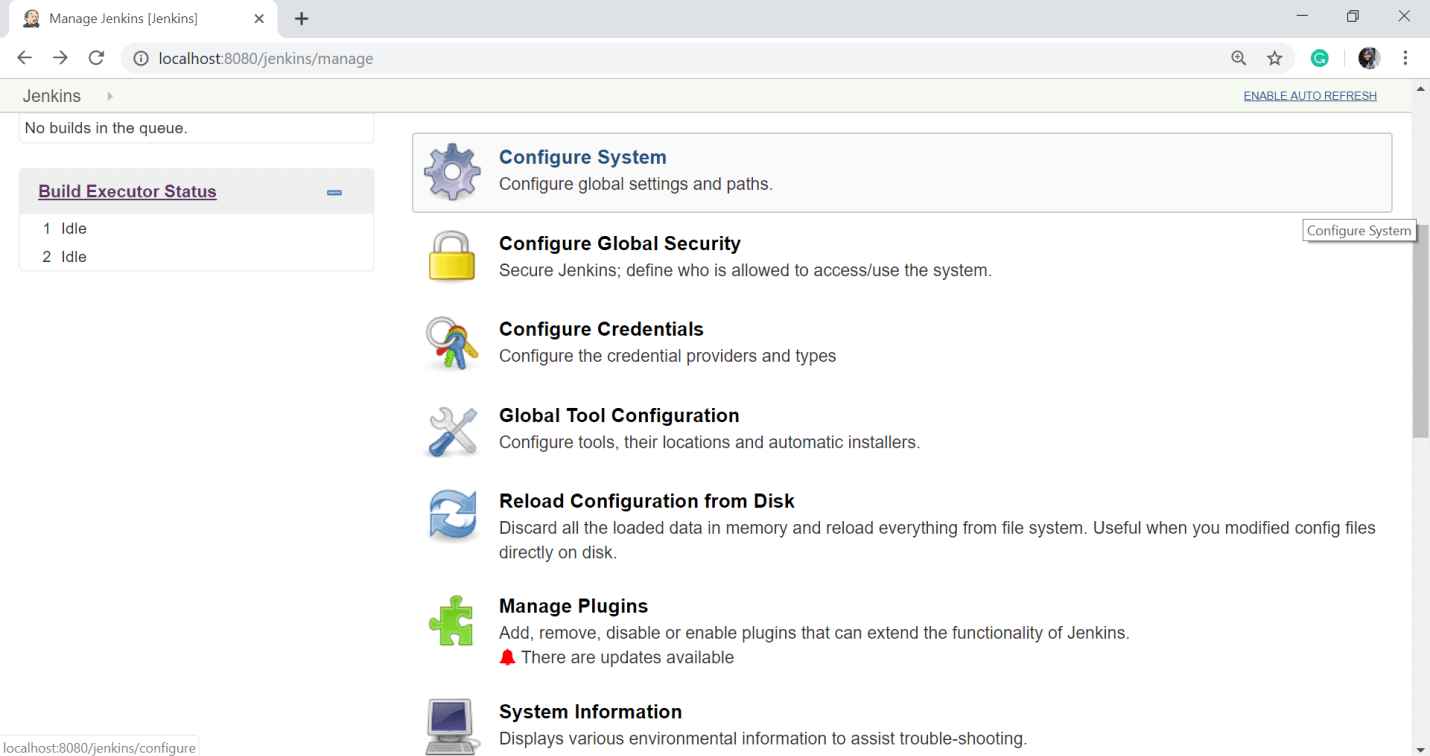Click the browser forward button
This screenshot has height=756, width=1430.
(x=60, y=58)
